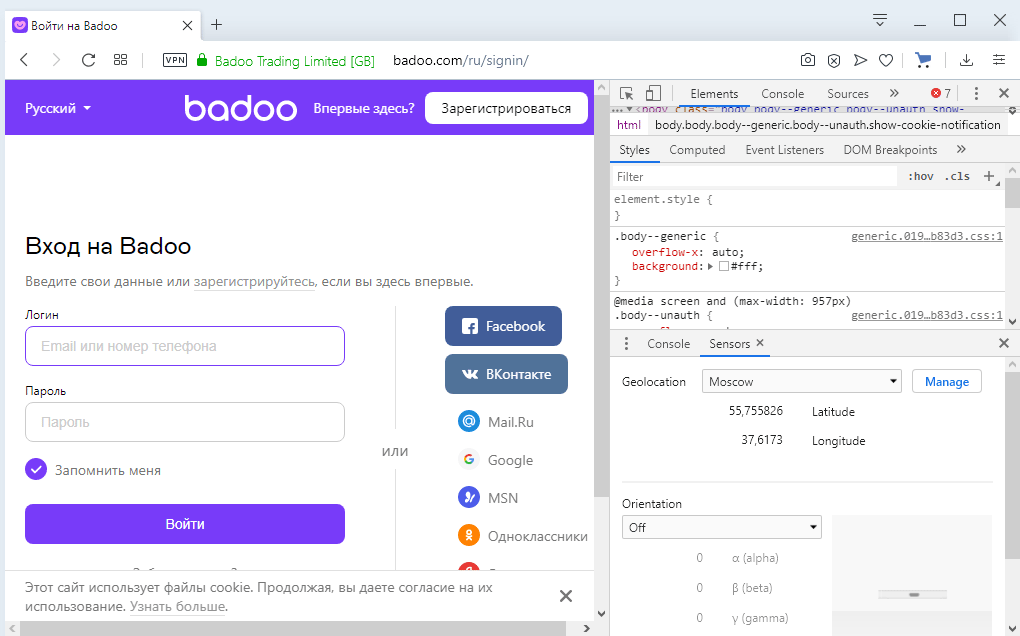
Task: Toggle device toolbar icon in DevTools
Action: pyautogui.click(x=653, y=93)
